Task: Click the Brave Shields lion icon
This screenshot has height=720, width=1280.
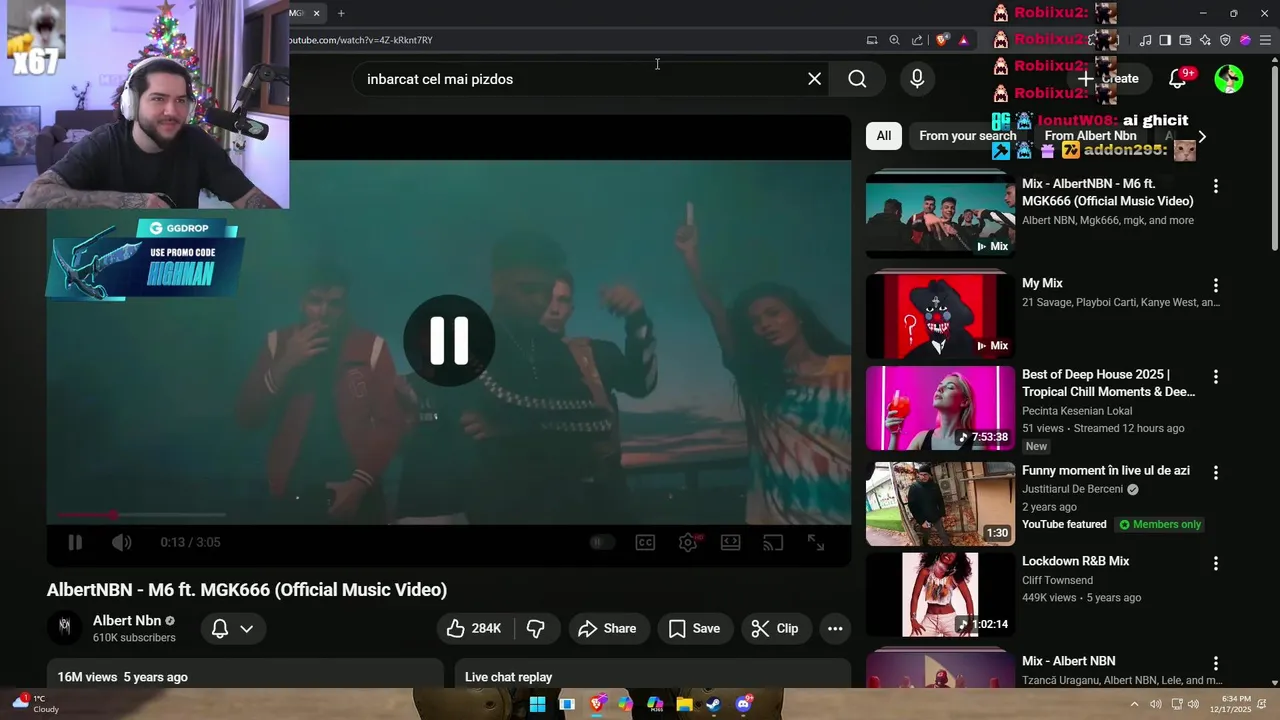Action: (x=942, y=40)
